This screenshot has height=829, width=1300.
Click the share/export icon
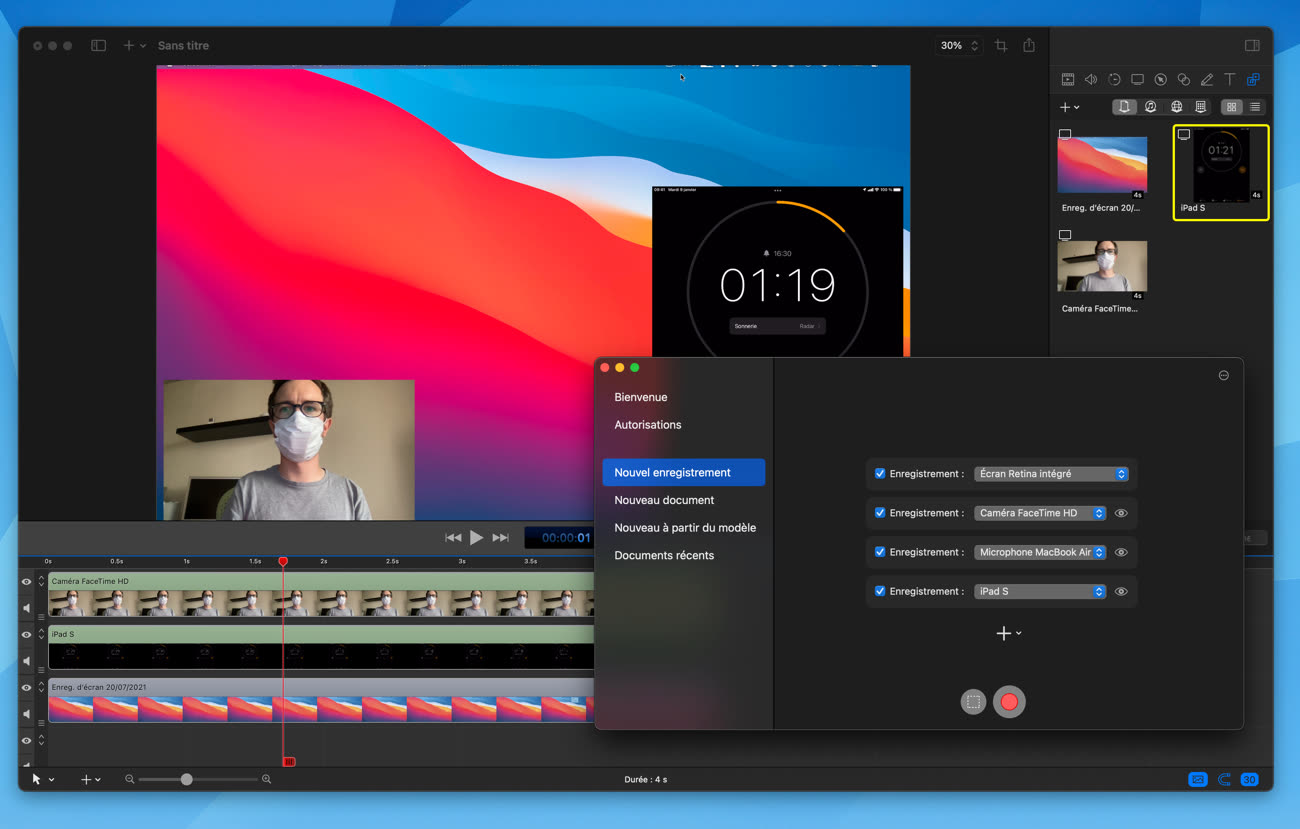1029,45
